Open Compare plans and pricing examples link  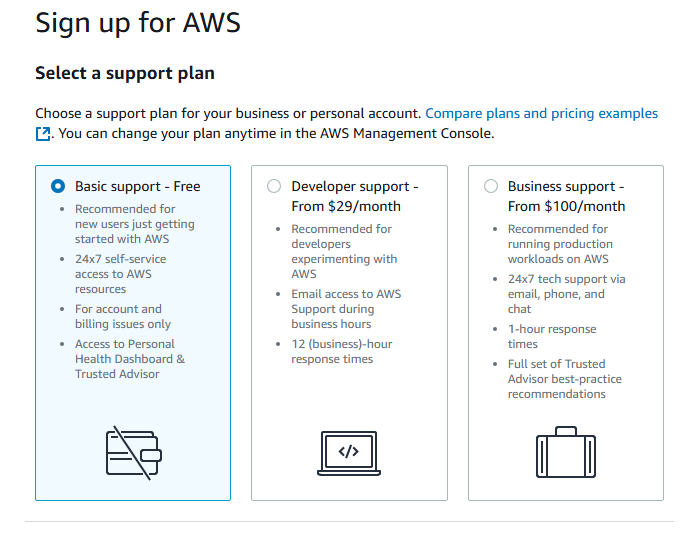point(541,114)
